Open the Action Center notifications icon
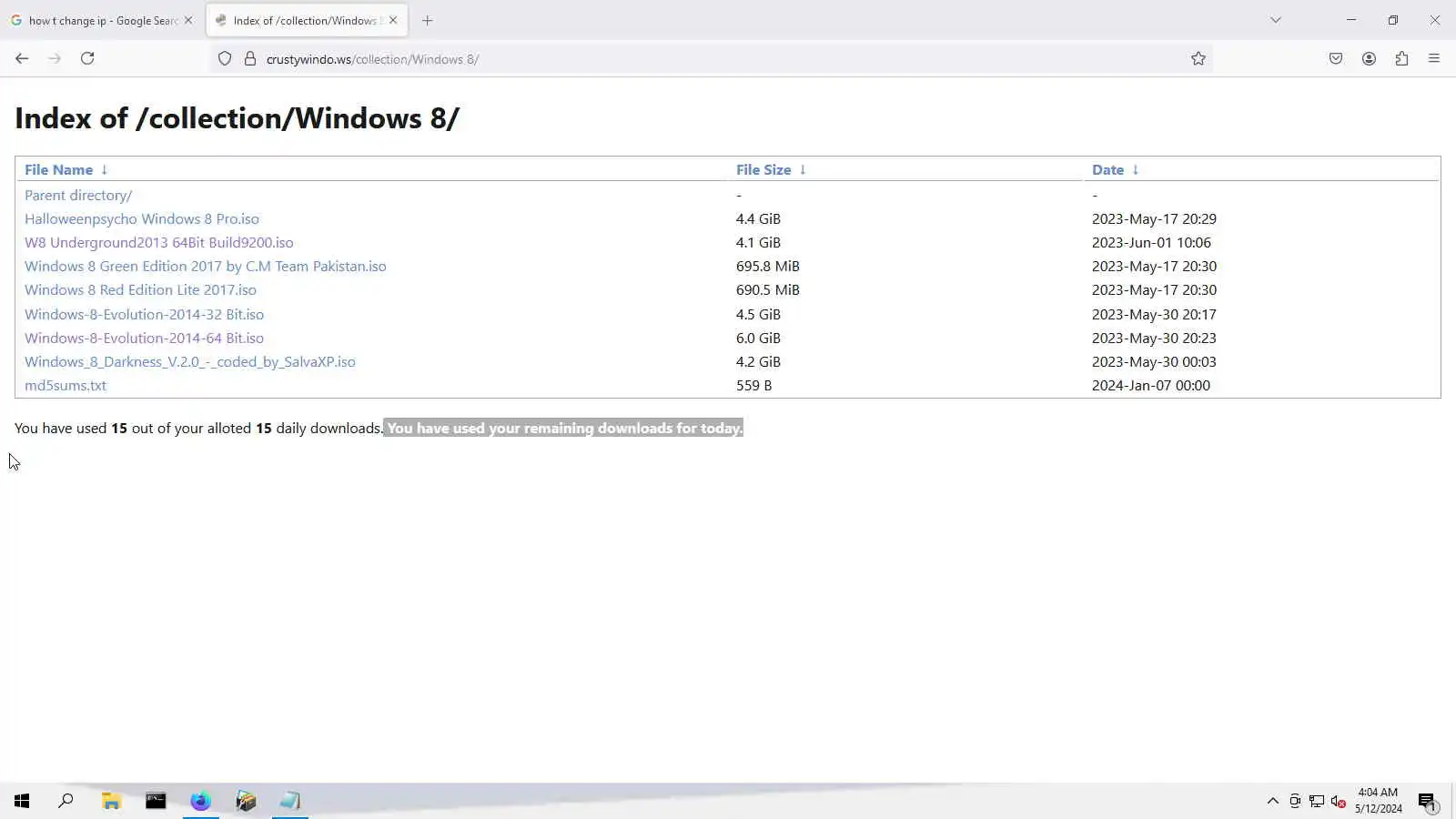Image resolution: width=1456 pixels, height=819 pixels. (1427, 801)
